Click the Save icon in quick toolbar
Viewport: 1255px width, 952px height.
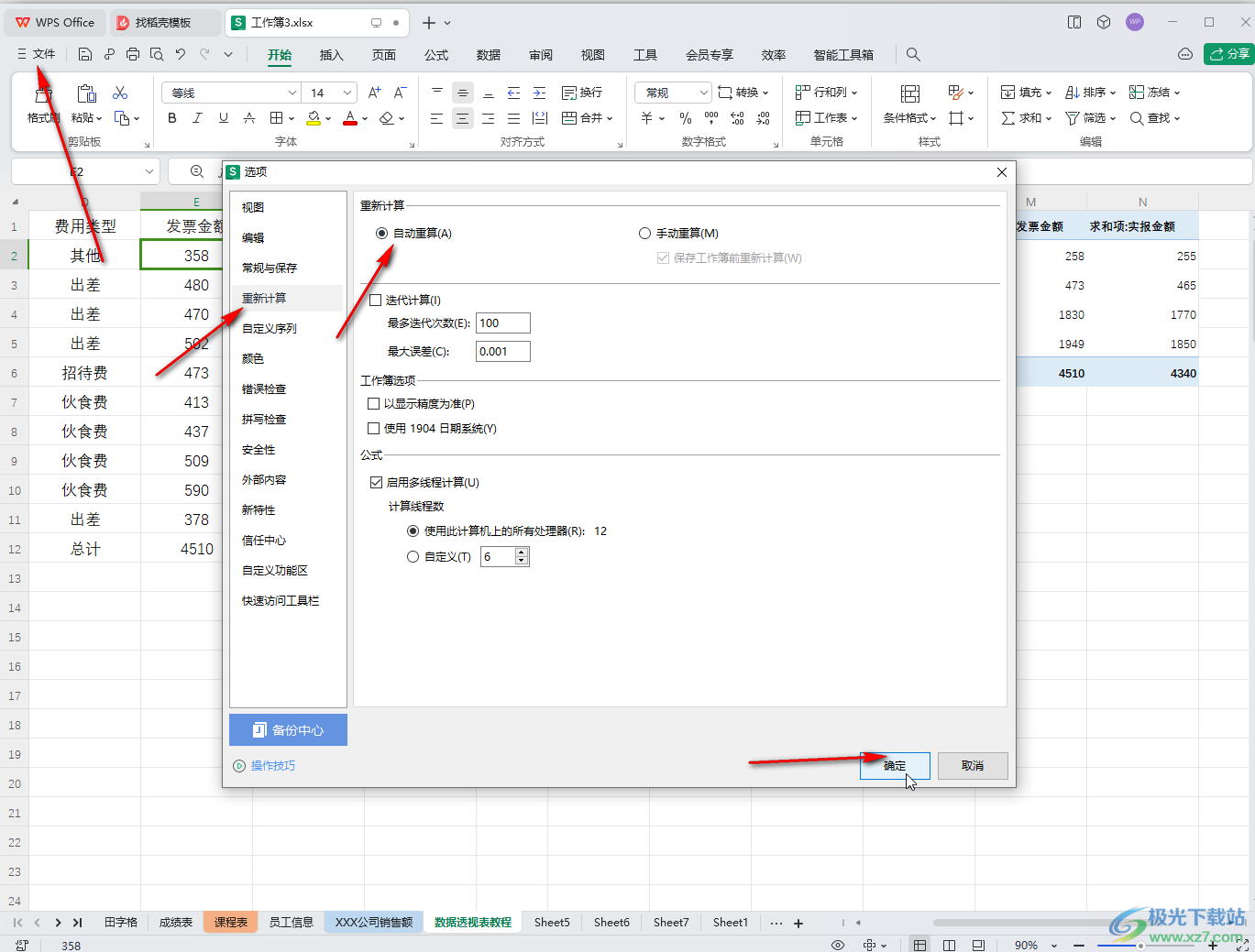(85, 54)
